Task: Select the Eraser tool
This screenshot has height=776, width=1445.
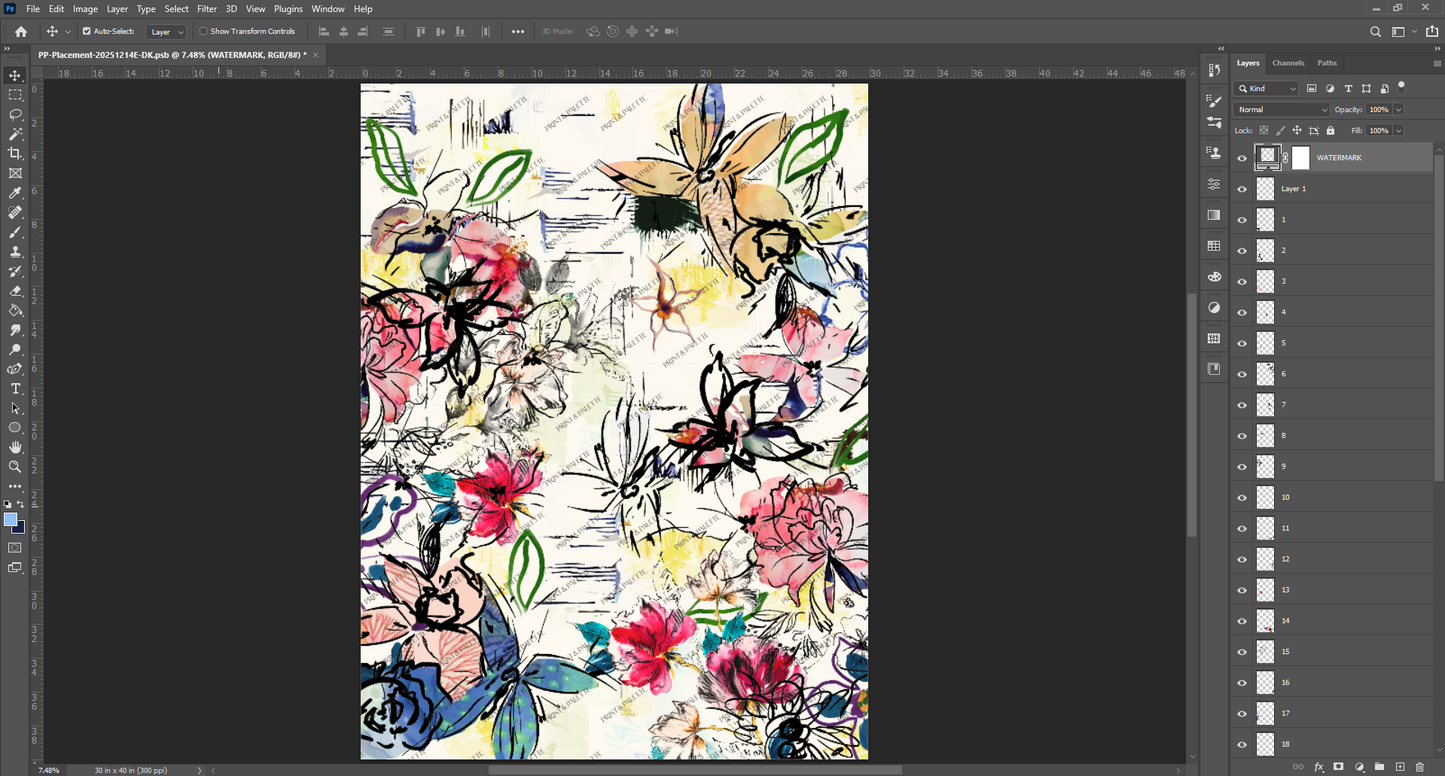Action: coord(15,291)
